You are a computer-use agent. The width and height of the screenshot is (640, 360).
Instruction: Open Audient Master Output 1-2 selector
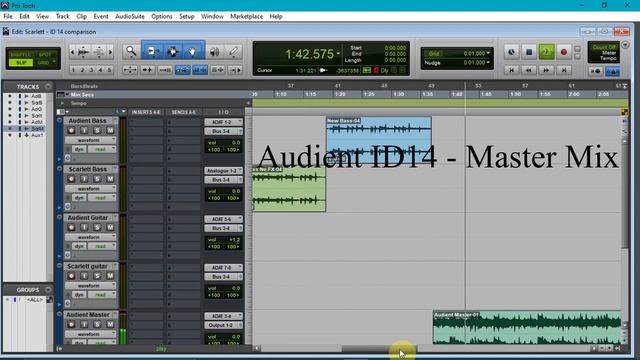223,325
